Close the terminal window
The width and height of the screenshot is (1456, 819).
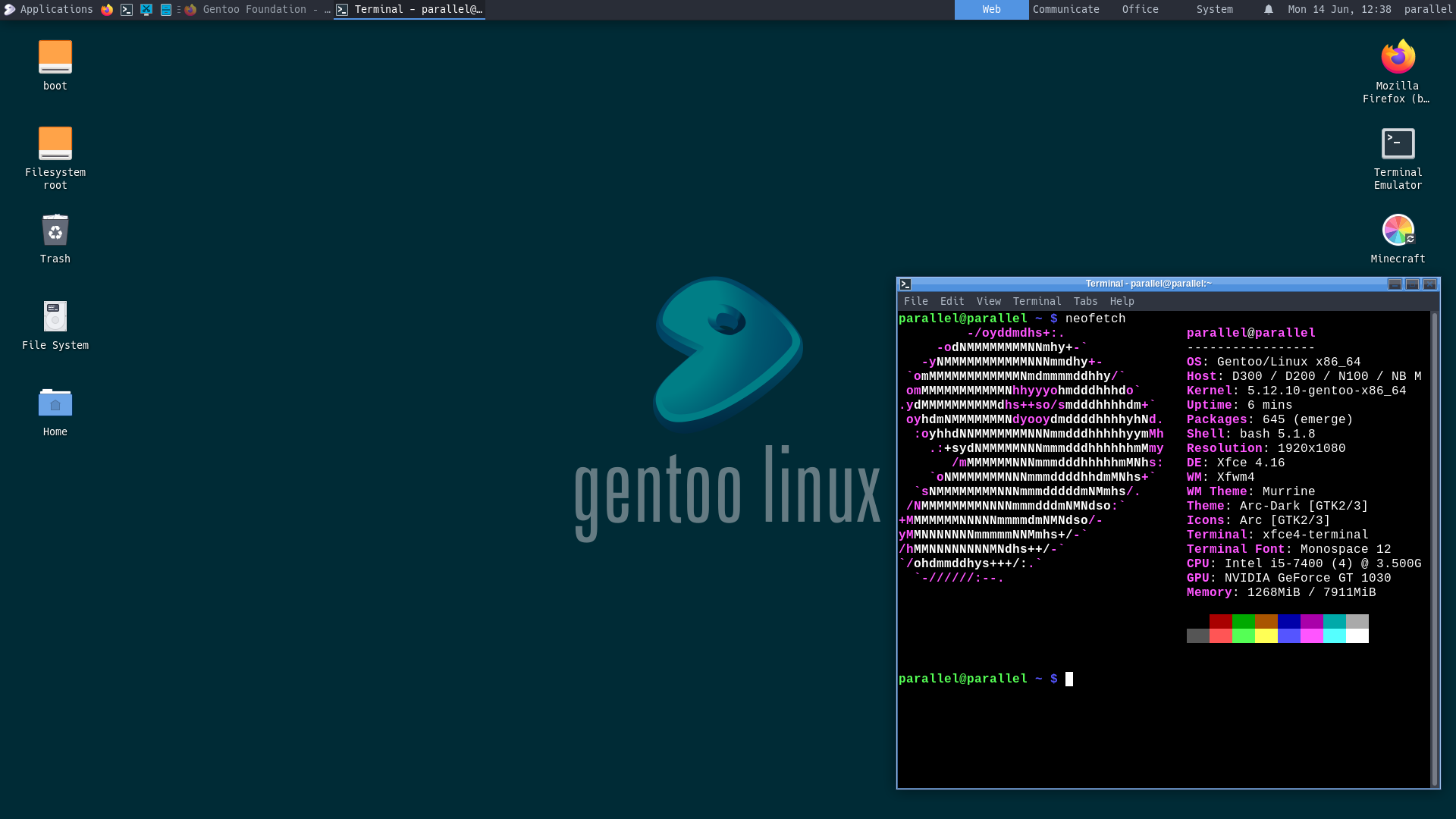[1429, 284]
